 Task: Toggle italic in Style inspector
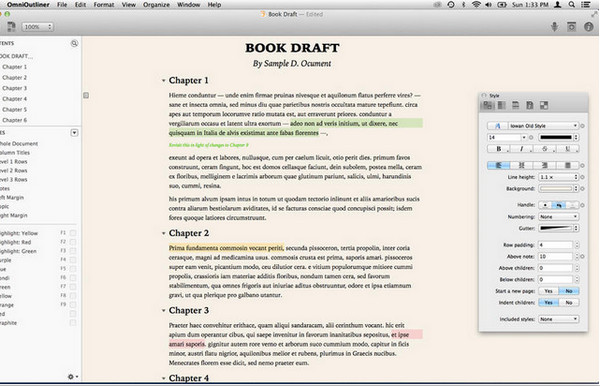tap(521, 149)
